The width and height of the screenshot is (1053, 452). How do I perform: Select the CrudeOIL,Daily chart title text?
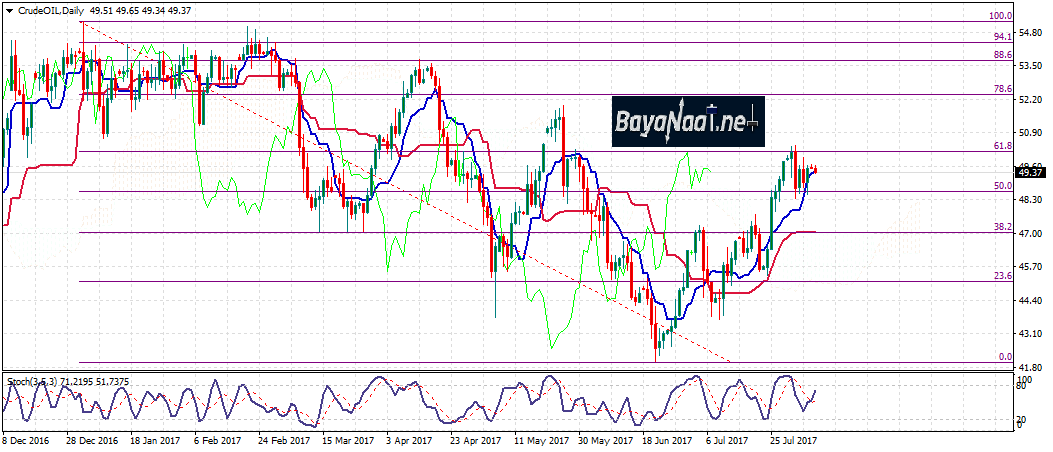(50, 9)
